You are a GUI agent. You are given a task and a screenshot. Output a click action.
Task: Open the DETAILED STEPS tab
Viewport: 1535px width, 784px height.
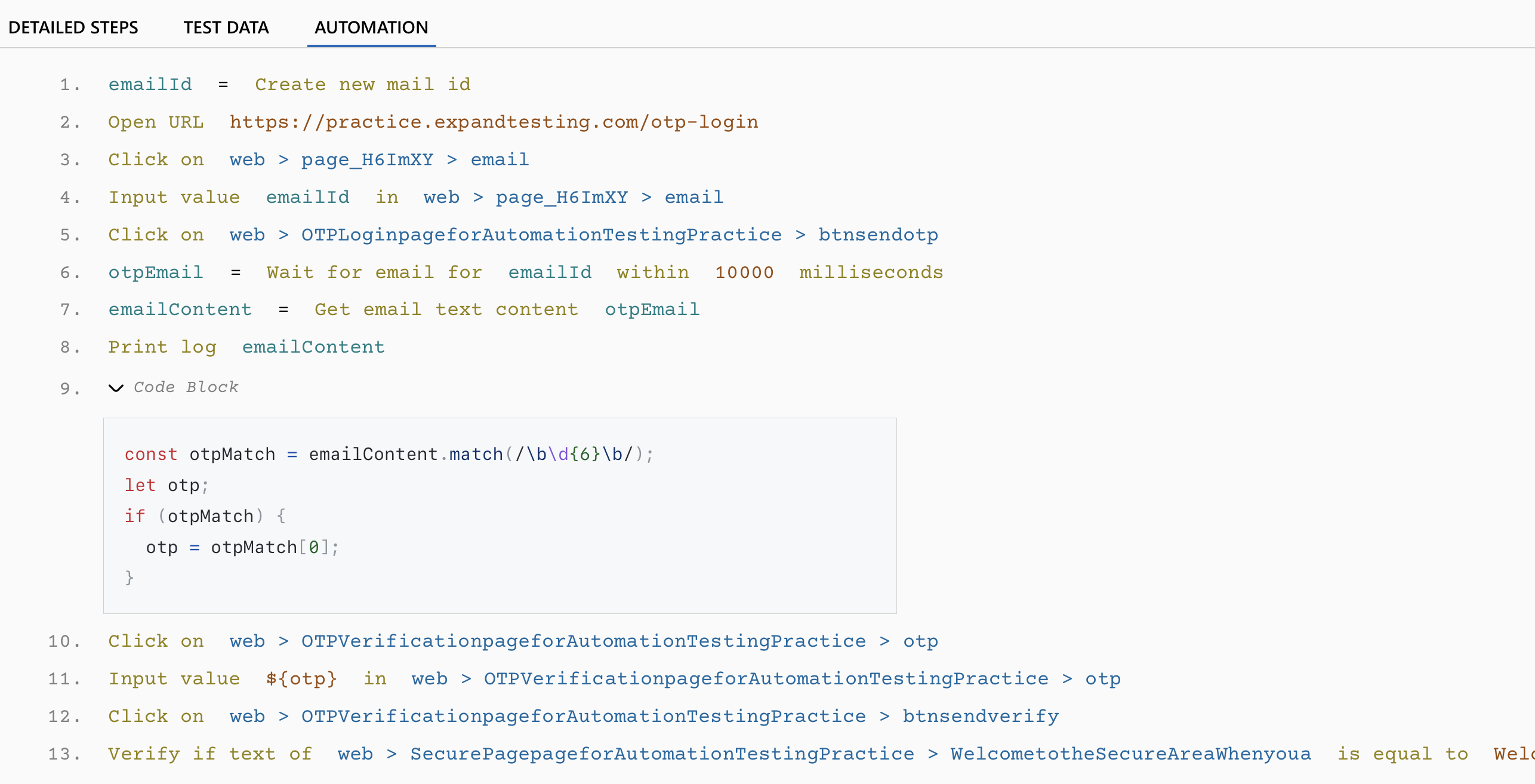[73, 27]
